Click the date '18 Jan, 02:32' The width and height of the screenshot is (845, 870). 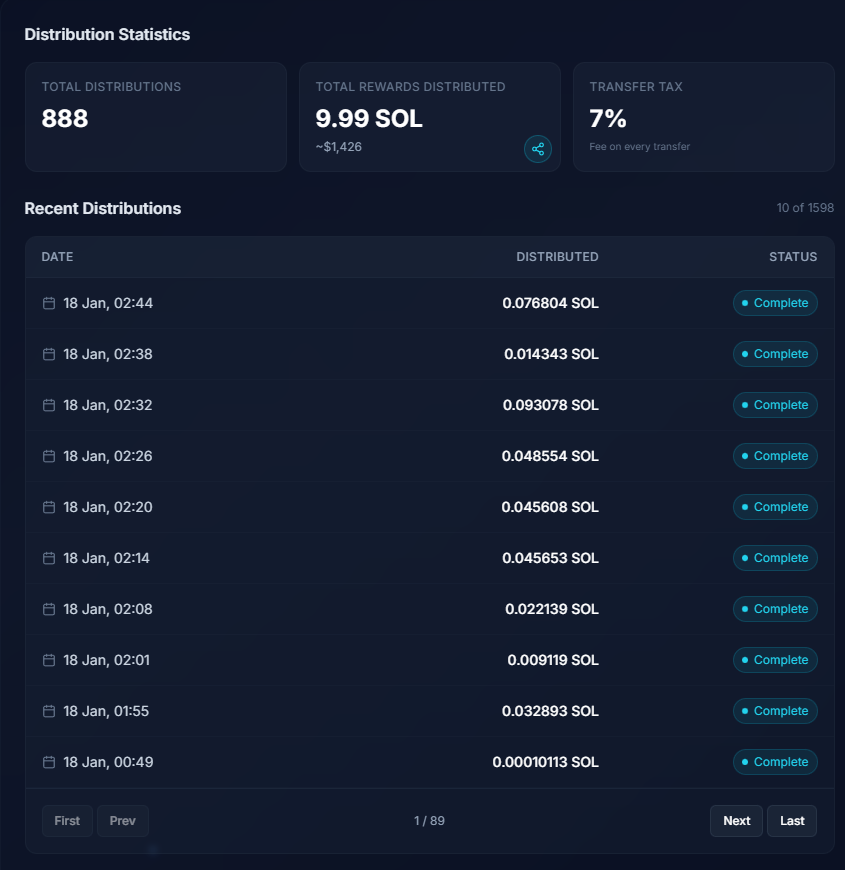click(108, 405)
